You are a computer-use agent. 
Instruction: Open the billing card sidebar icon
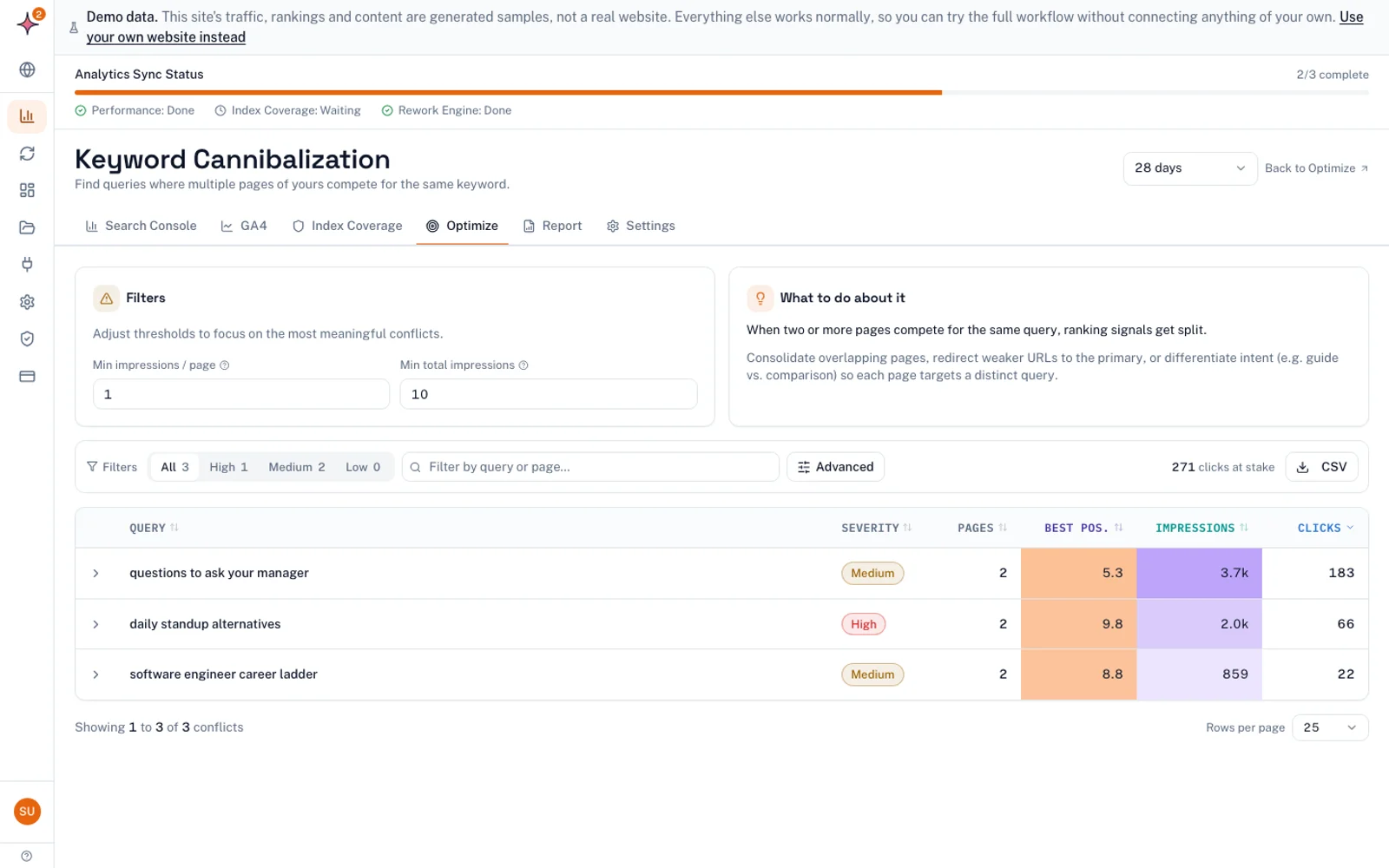coord(27,377)
